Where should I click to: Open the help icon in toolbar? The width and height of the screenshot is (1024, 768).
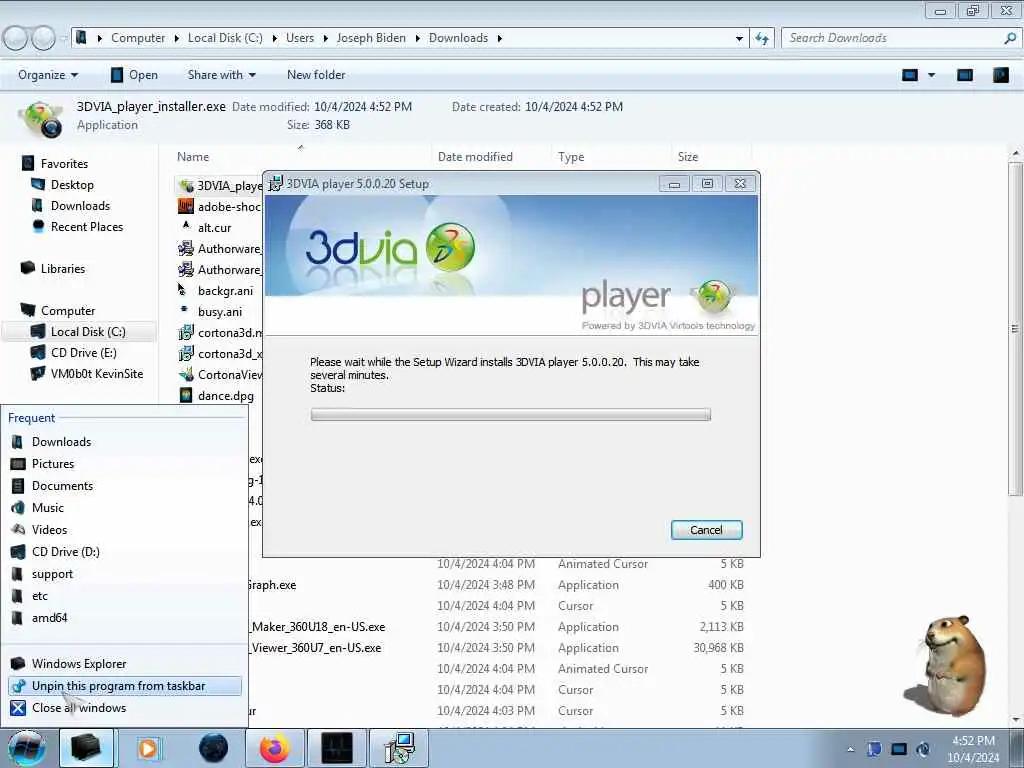(x=1000, y=75)
